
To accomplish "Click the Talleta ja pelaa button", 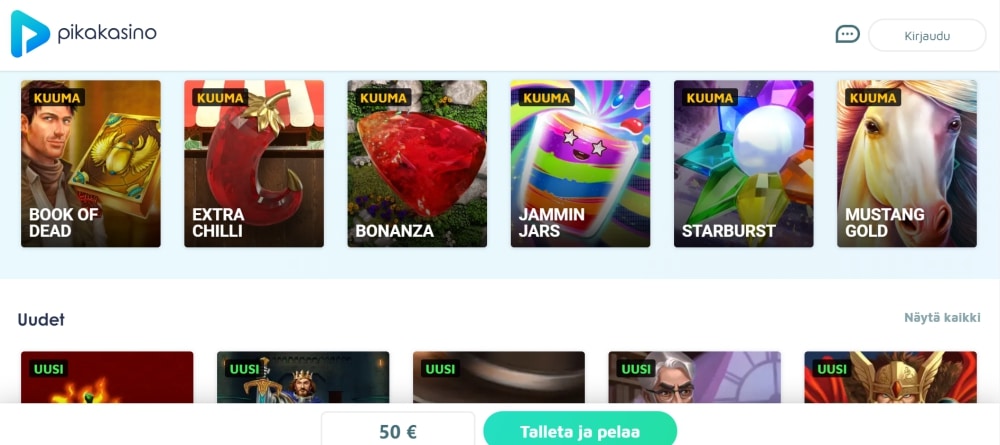I will click(580, 428).
